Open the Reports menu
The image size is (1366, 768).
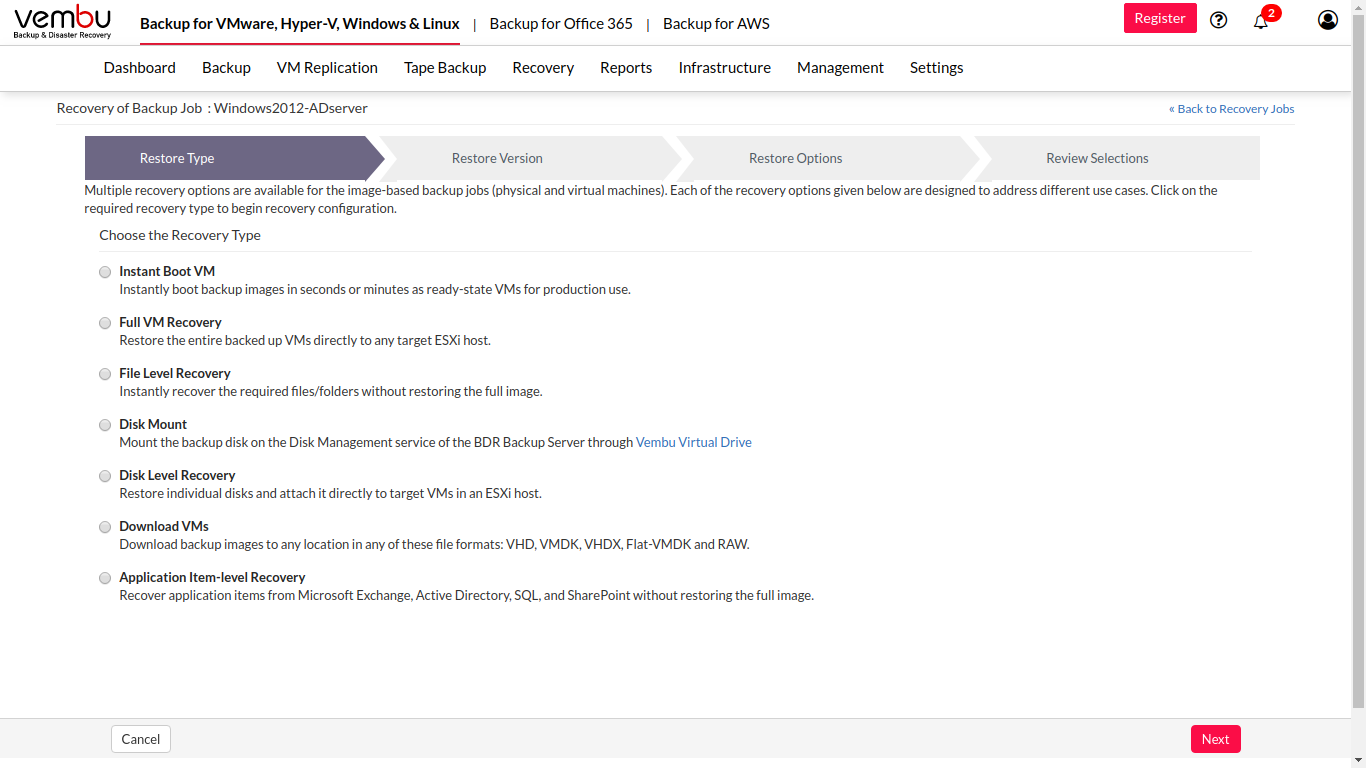point(626,68)
